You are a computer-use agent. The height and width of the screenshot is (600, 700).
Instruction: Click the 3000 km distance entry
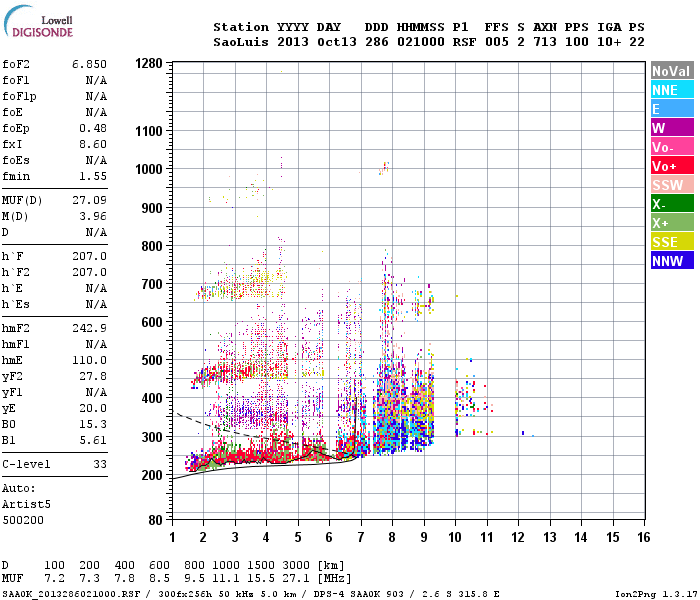[296, 565]
